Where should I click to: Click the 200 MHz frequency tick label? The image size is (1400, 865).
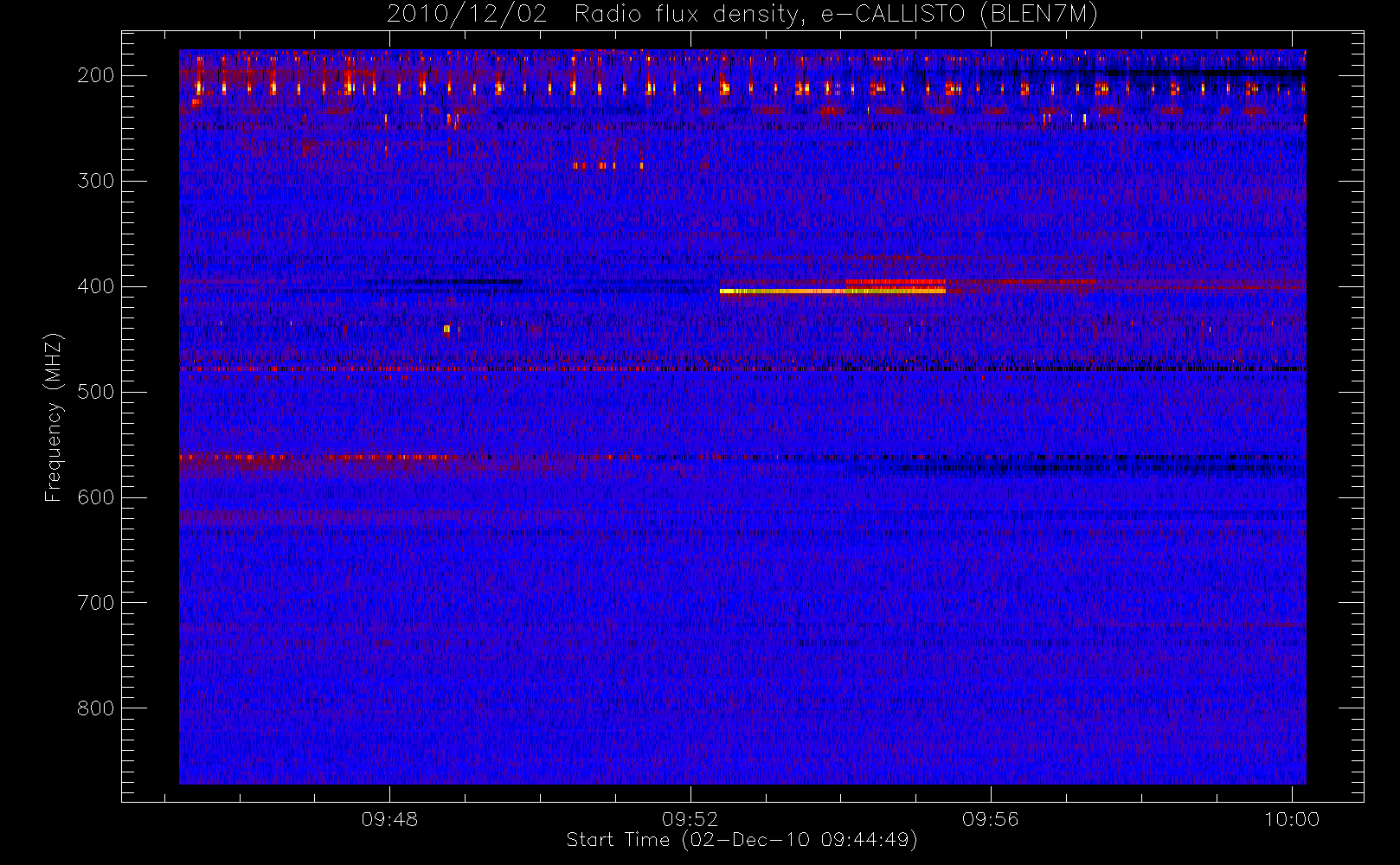click(x=95, y=75)
